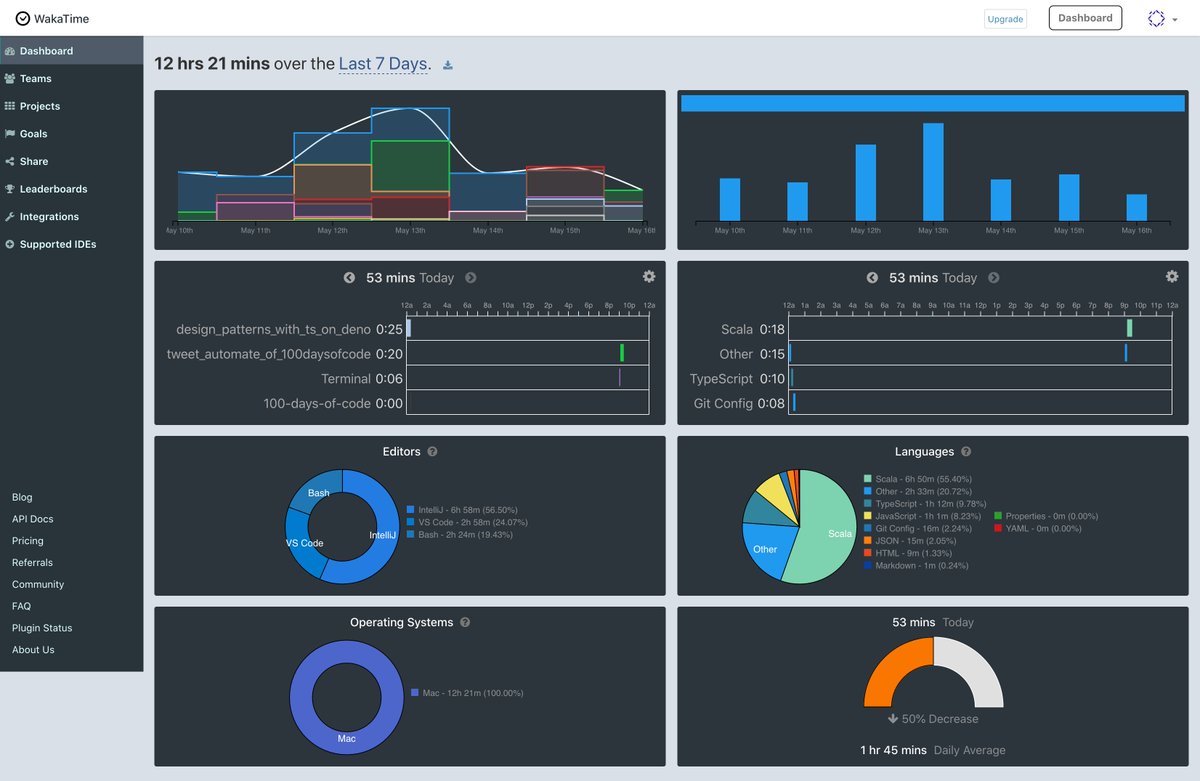Click the Projects grid icon
Viewport: 1200px width, 781px height.
tap(10, 106)
